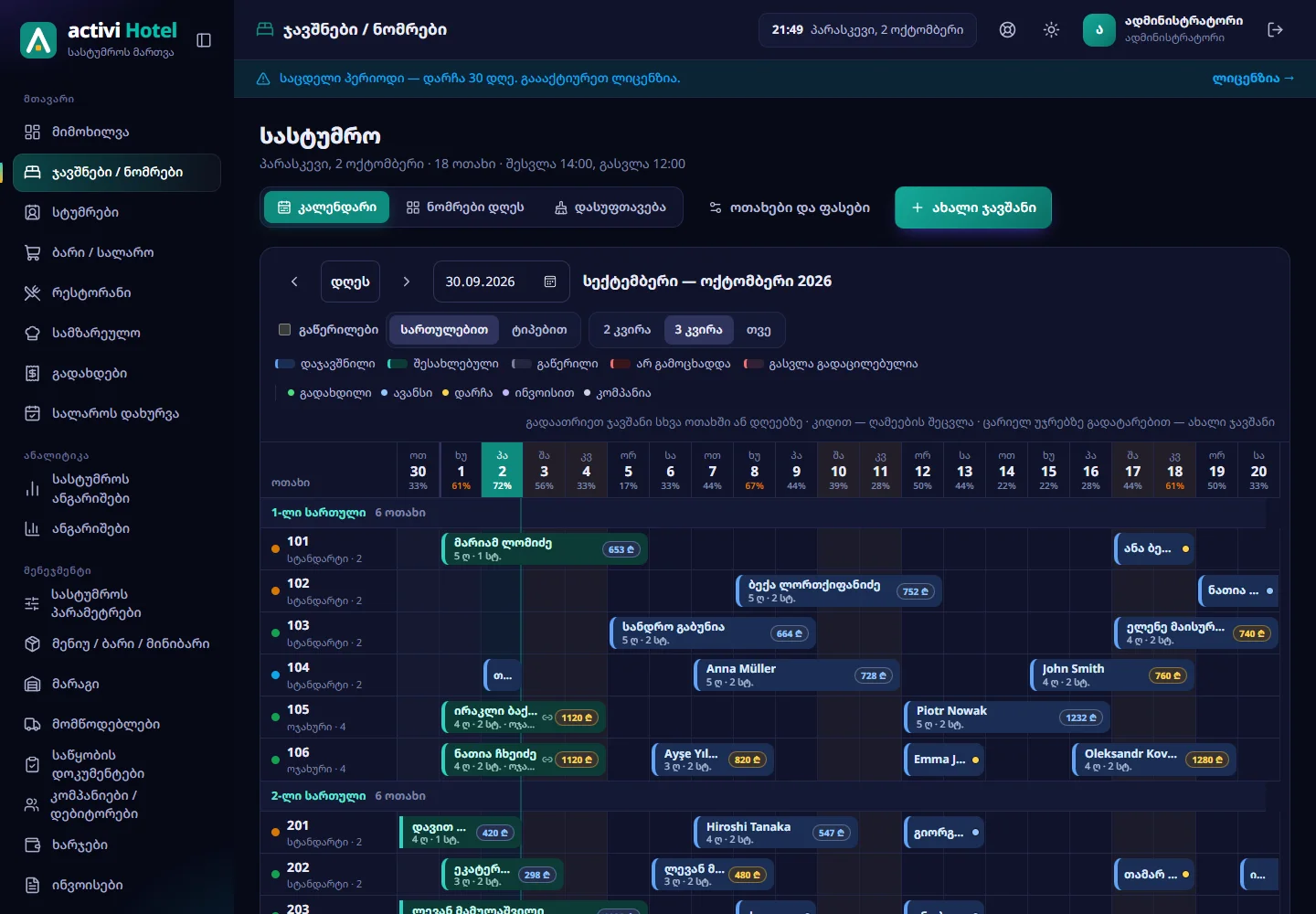Go to the previous period with left chevron

[x=294, y=282]
